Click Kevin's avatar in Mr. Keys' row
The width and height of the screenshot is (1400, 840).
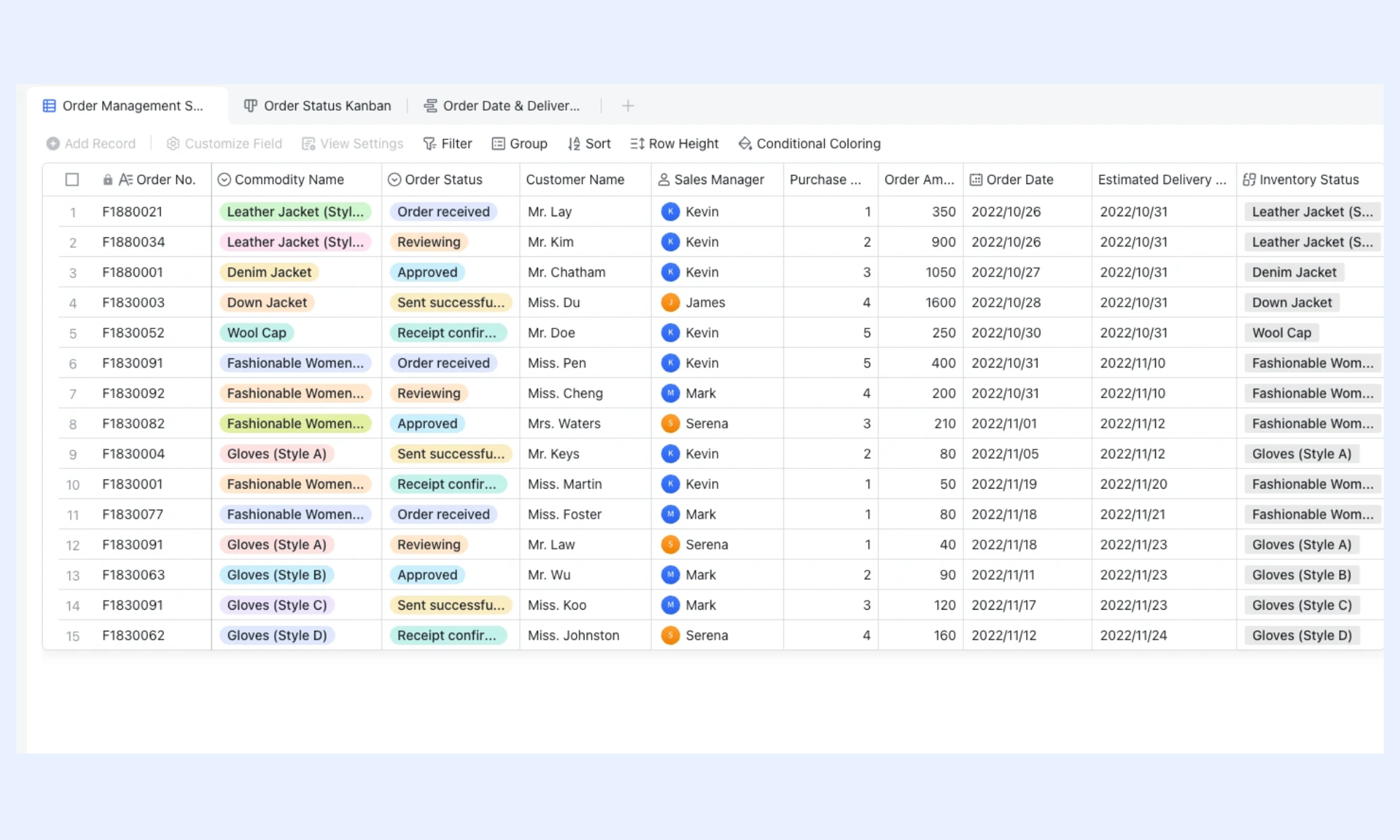point(671,454)
